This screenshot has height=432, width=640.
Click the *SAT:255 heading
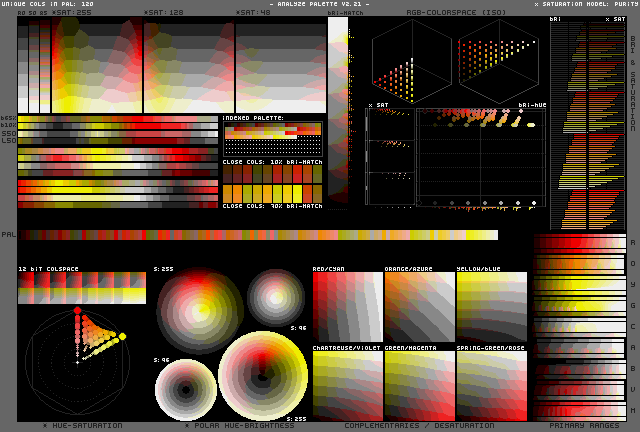tap(71, 13)
